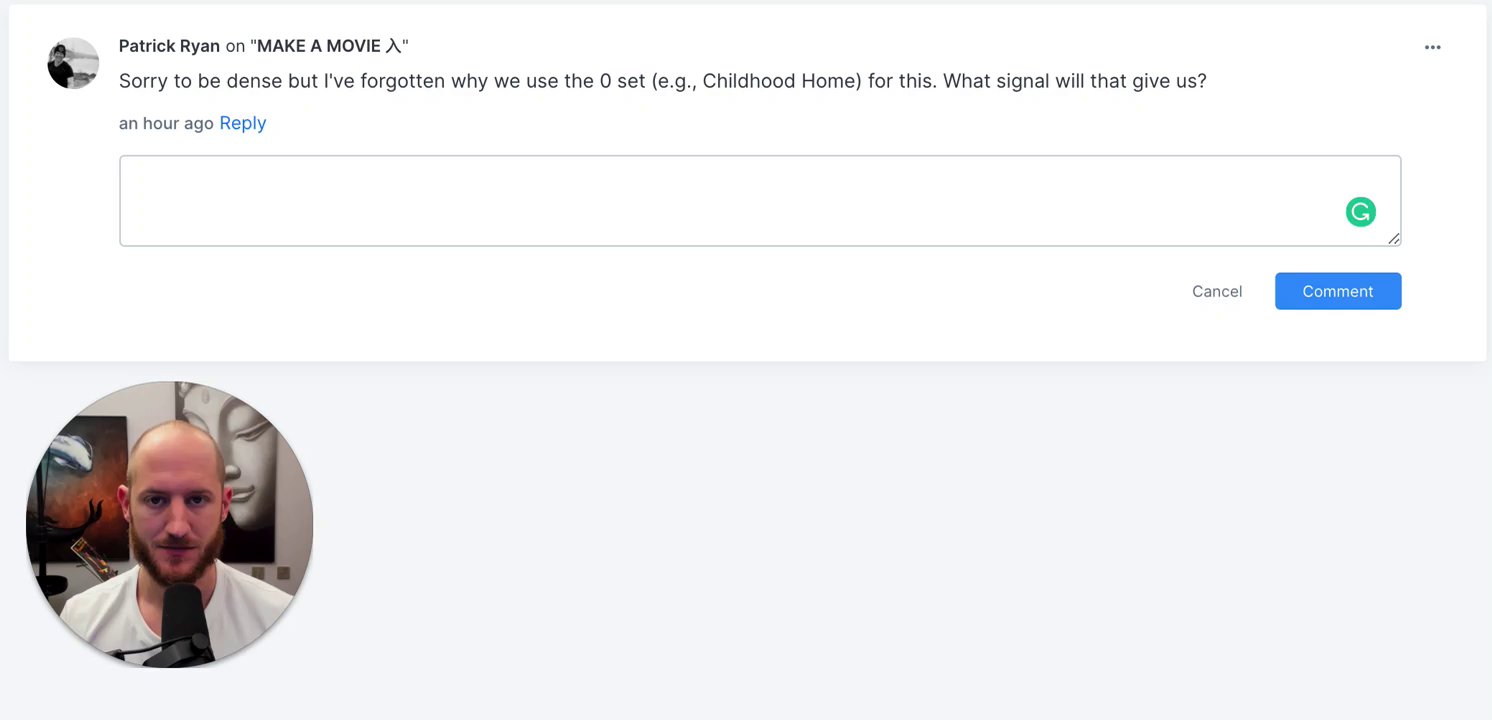Click "What signal will that give us?" sentence

[x=1074, y=81]
